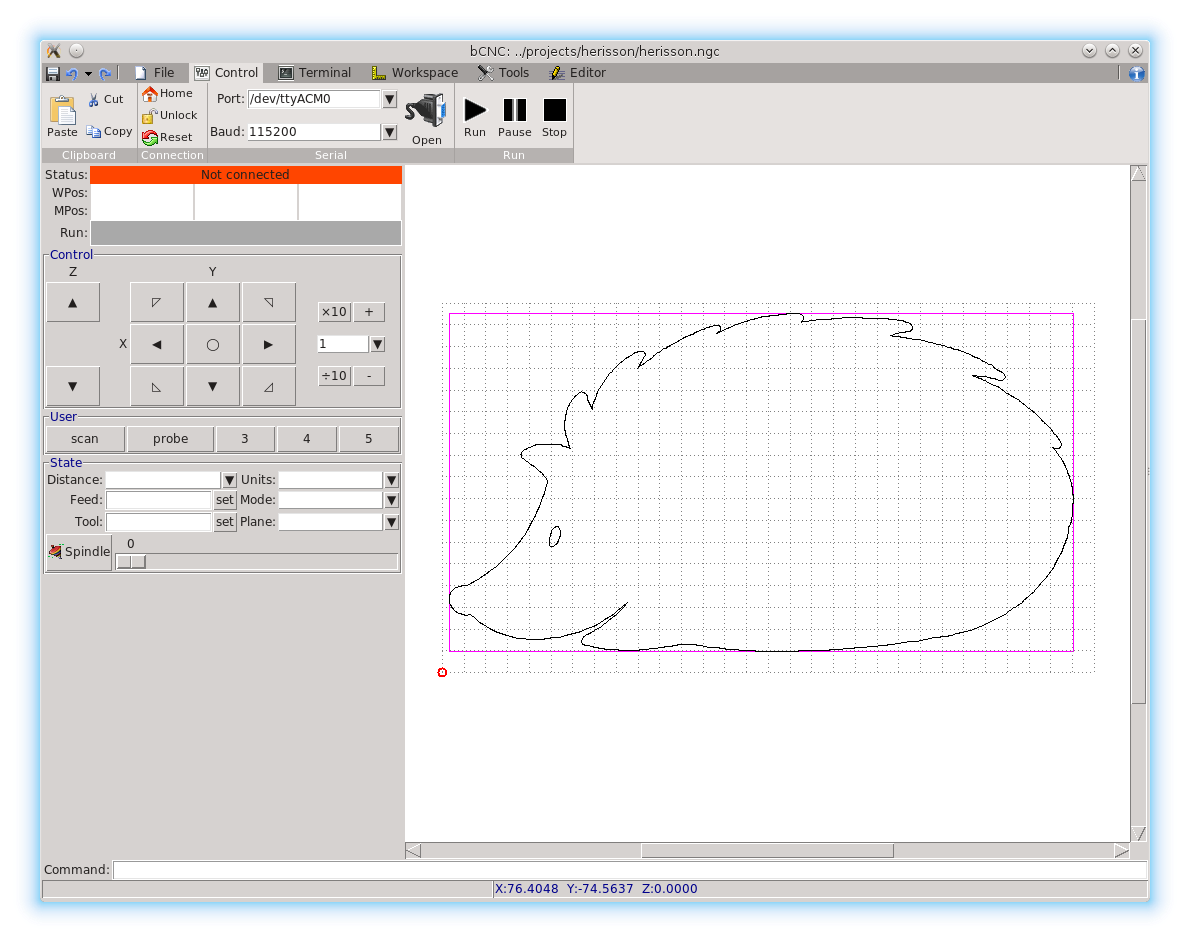This screenshot has height=942, width=1190.
Task: Click set button next to Tool
Action: pos(225,522)
